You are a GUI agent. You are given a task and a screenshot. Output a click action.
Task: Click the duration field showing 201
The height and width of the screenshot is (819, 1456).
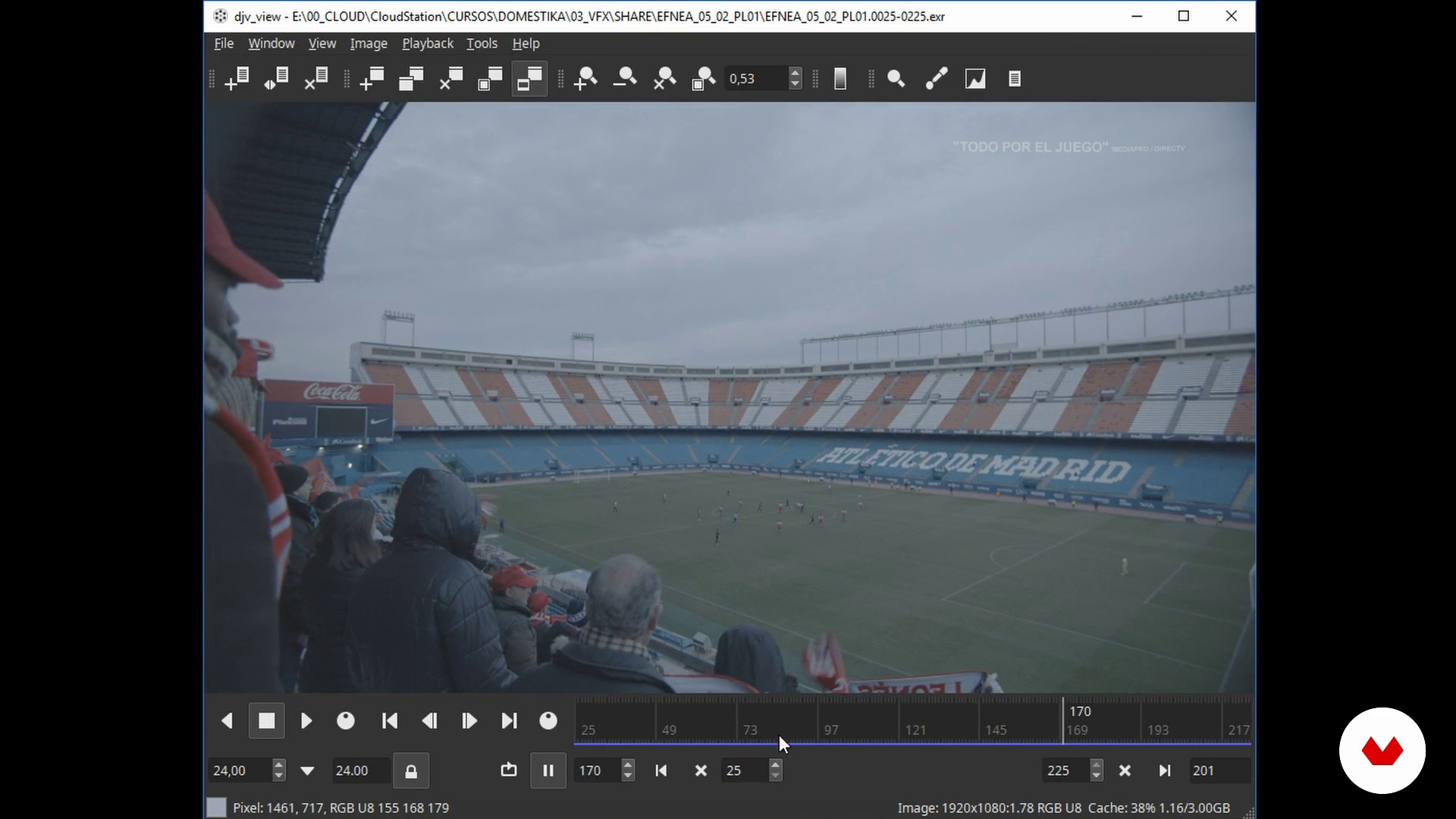tap(1219, 770)
